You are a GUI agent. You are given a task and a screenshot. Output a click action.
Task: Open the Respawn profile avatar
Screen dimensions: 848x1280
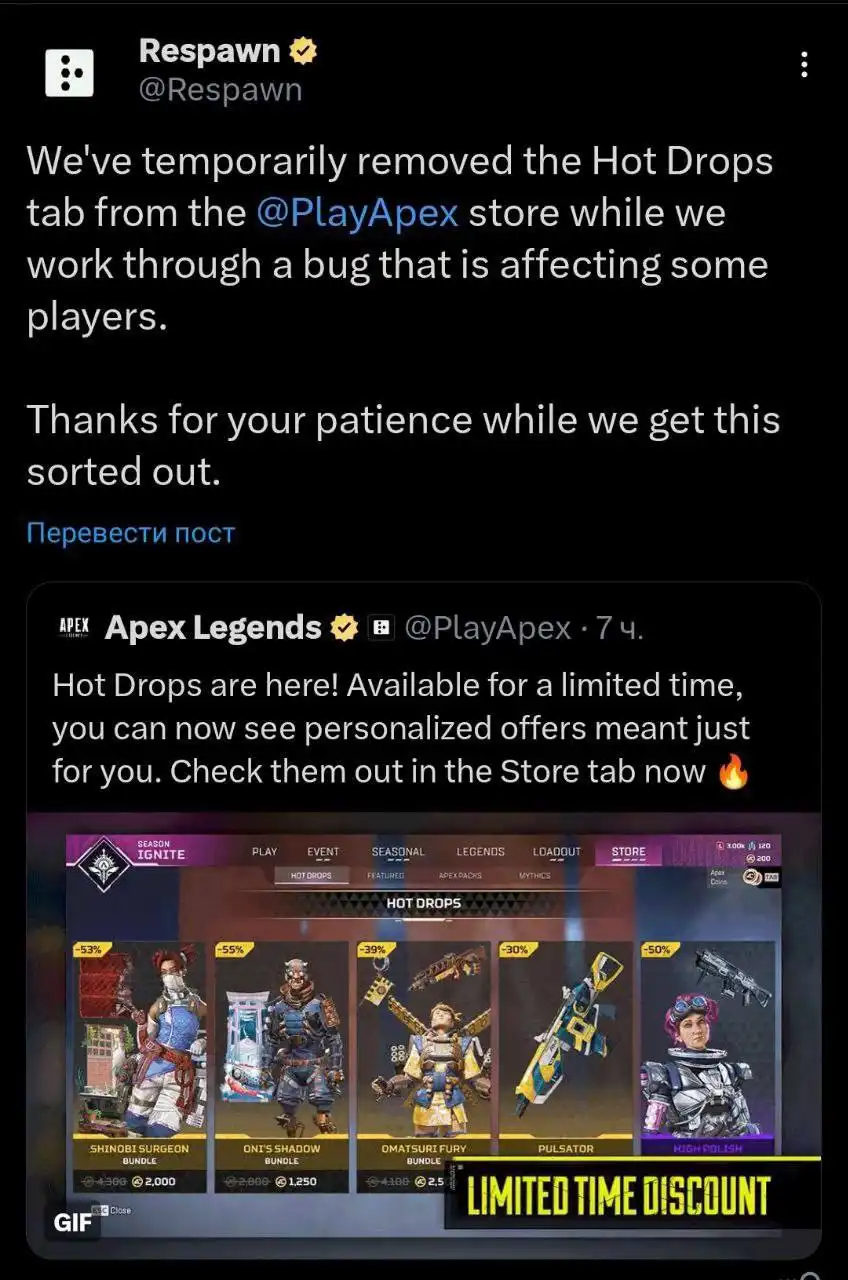point(70,72)
